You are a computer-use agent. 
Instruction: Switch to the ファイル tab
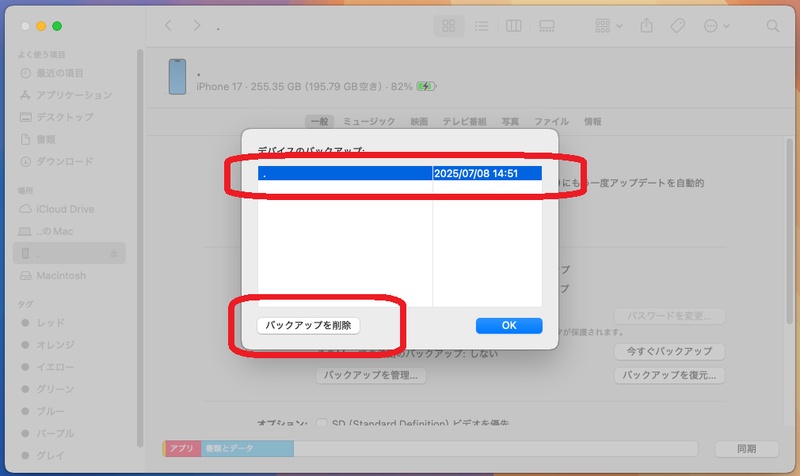(x=551, y=121)
